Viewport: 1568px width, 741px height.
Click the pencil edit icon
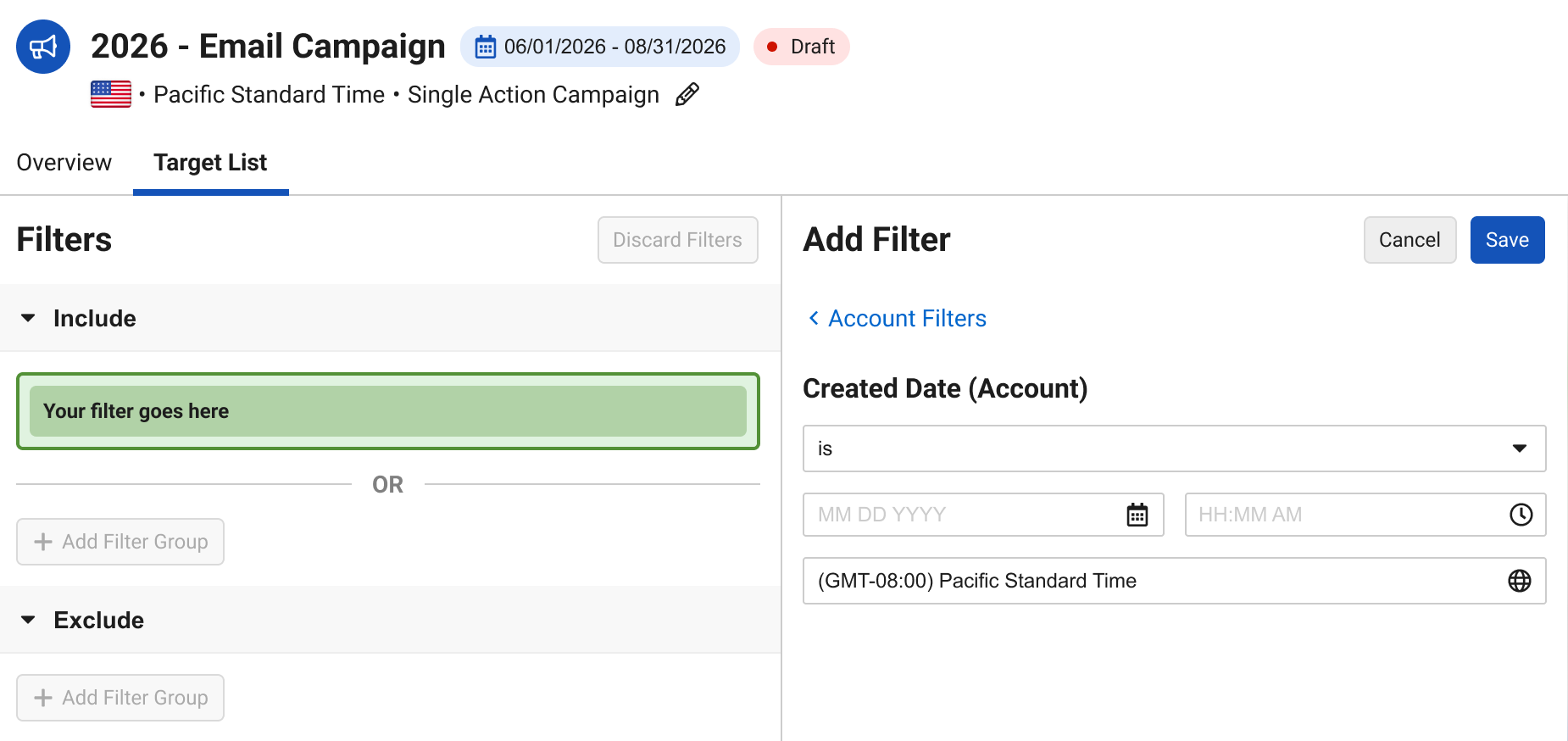point(687,94)
